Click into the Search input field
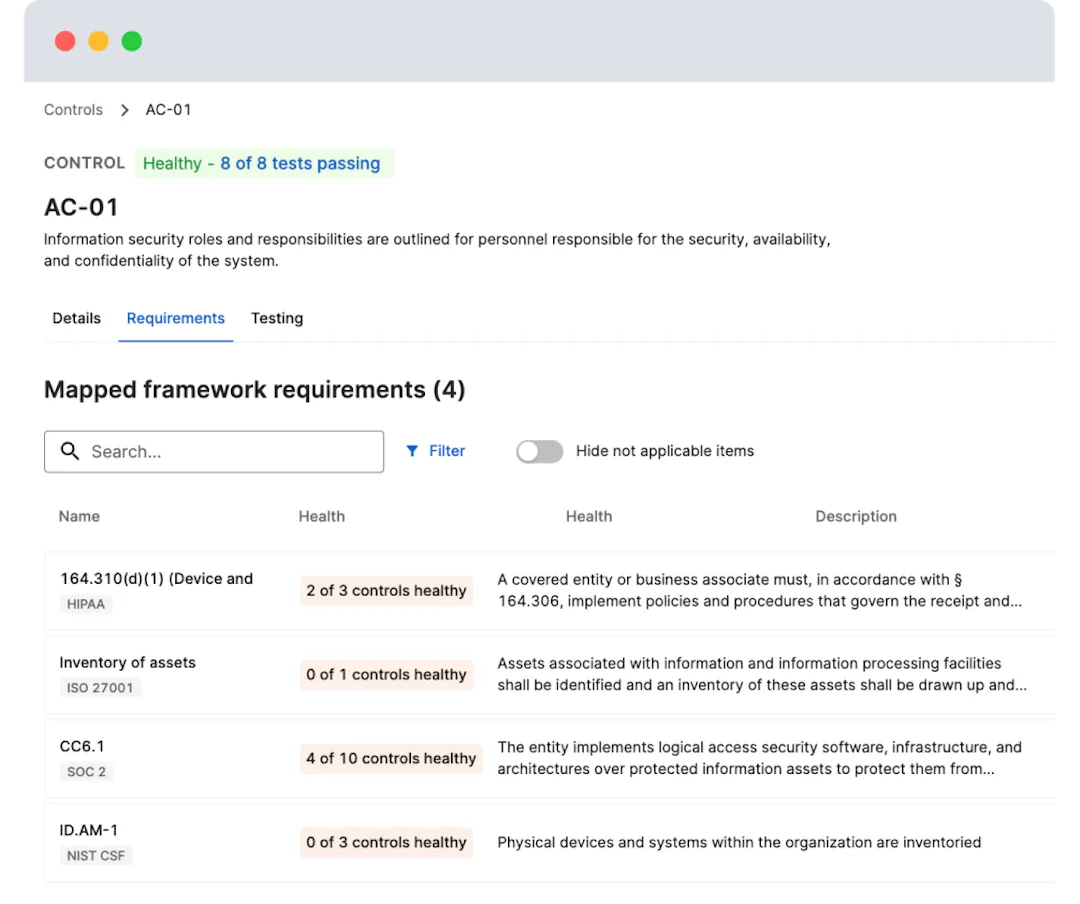 point(230,452)
